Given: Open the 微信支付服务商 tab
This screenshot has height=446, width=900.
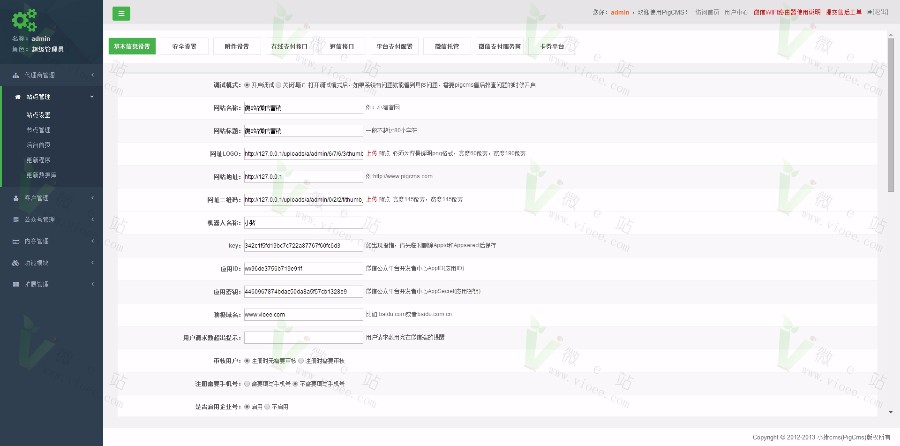Looking at the screenshot, I should 499,46.
